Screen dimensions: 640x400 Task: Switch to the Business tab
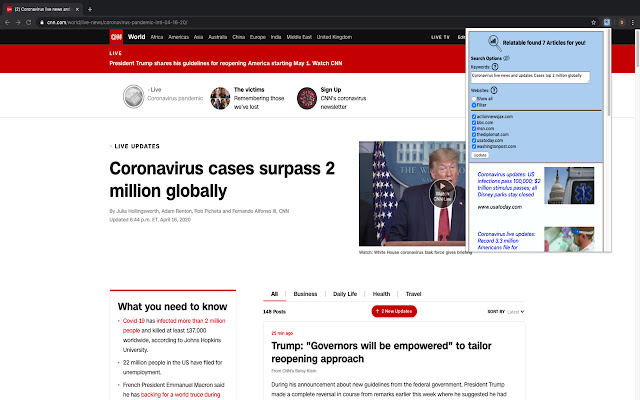(305, 294)
